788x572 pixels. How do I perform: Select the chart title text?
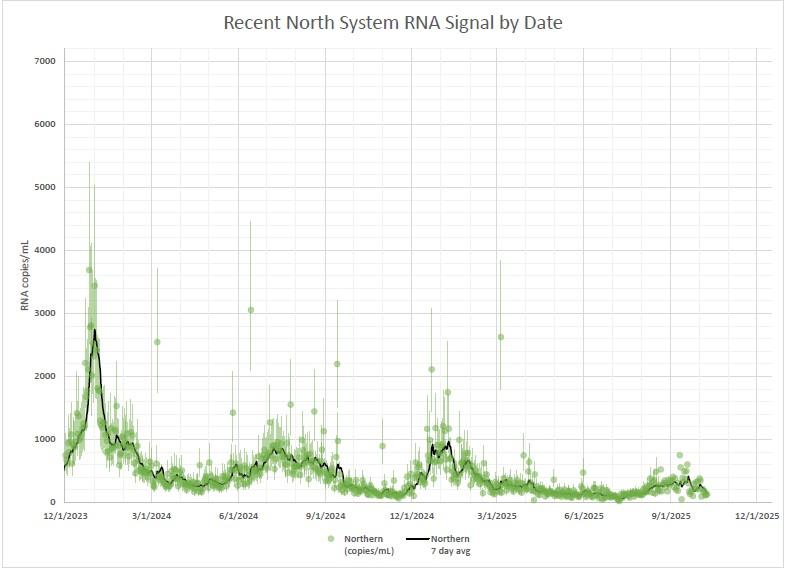393,23
